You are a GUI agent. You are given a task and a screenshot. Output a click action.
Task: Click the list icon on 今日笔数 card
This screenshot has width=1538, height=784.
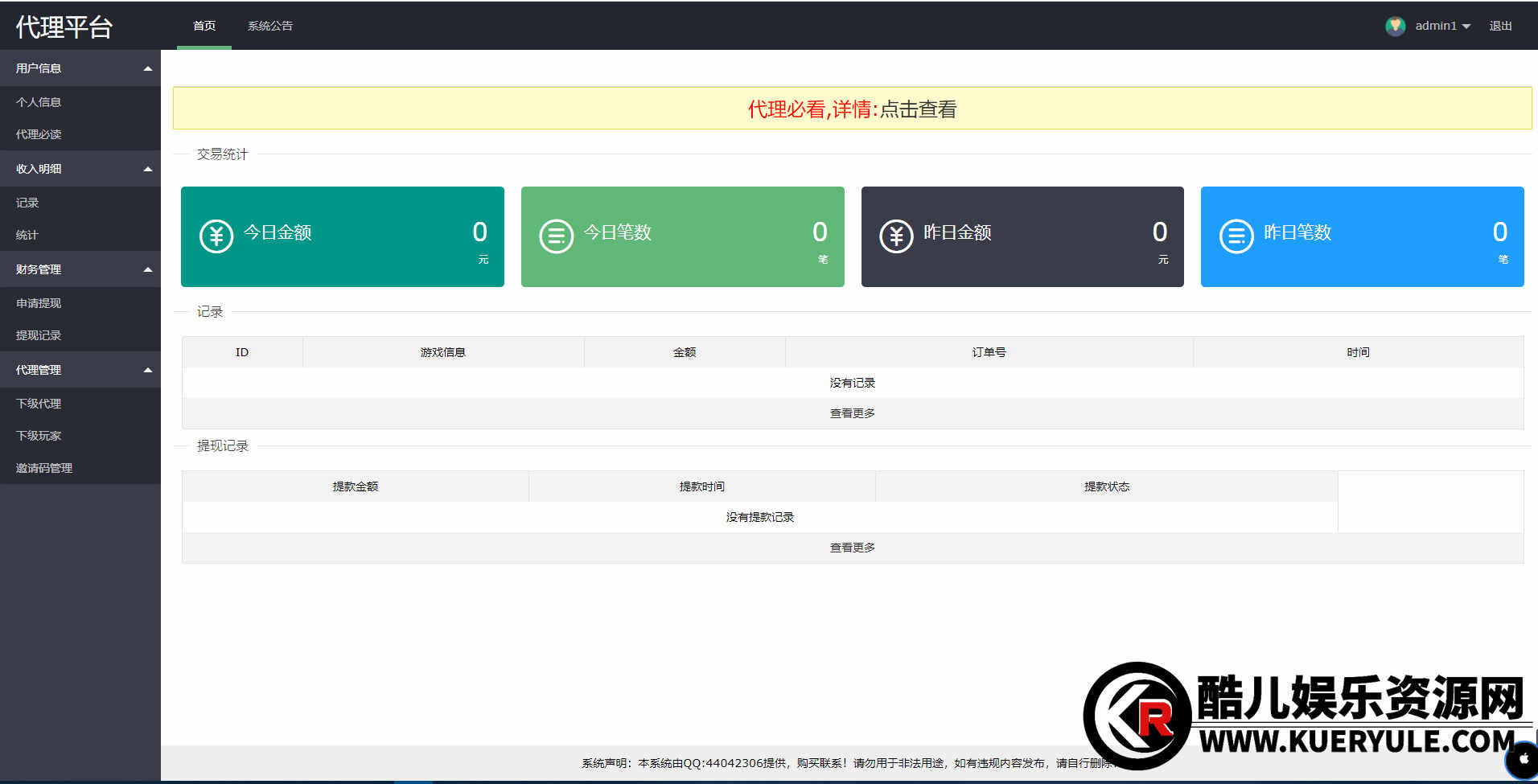(556, 236)
